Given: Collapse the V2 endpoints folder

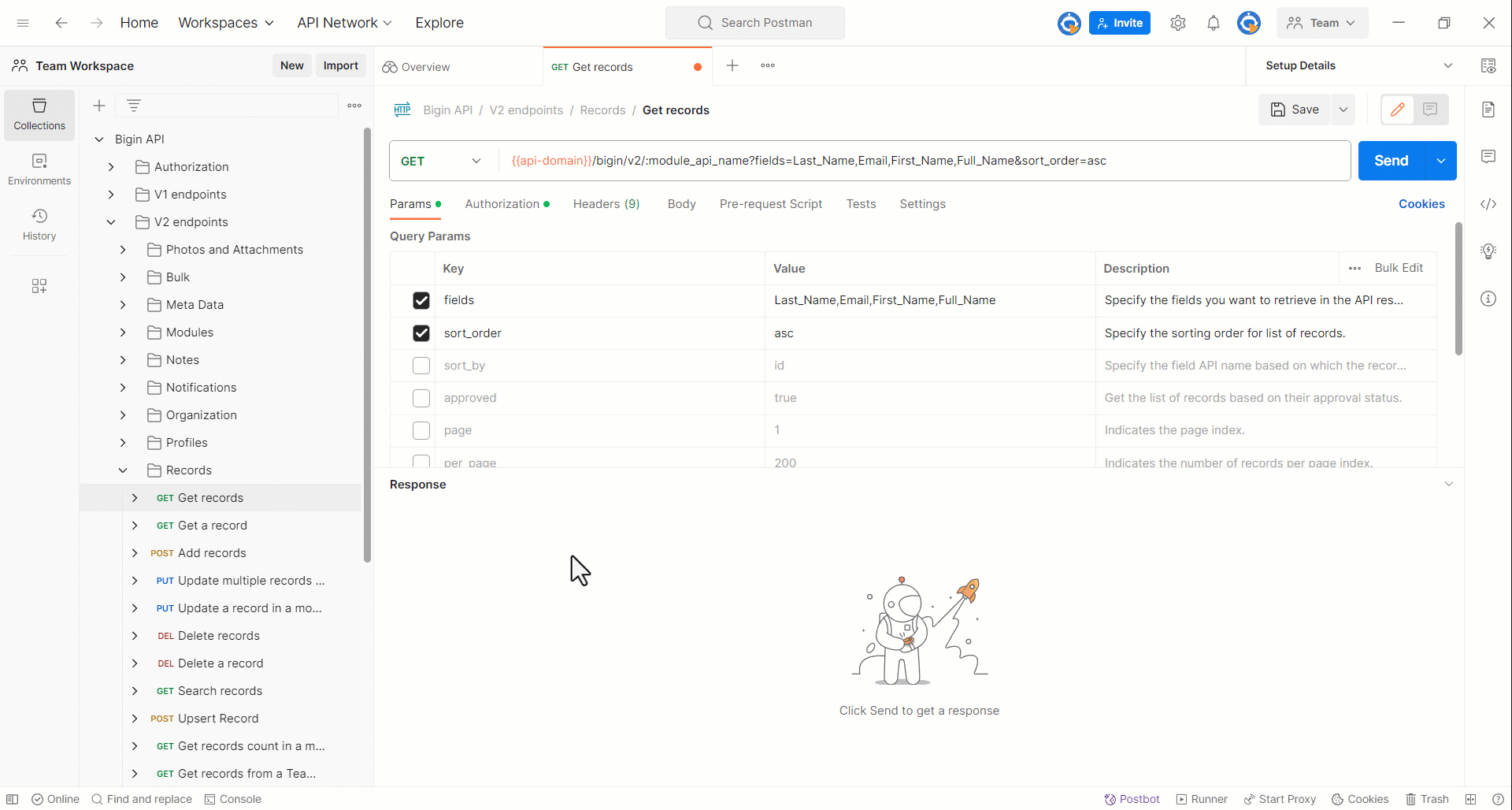Looking at the screenshot, I should click(110, 221).
